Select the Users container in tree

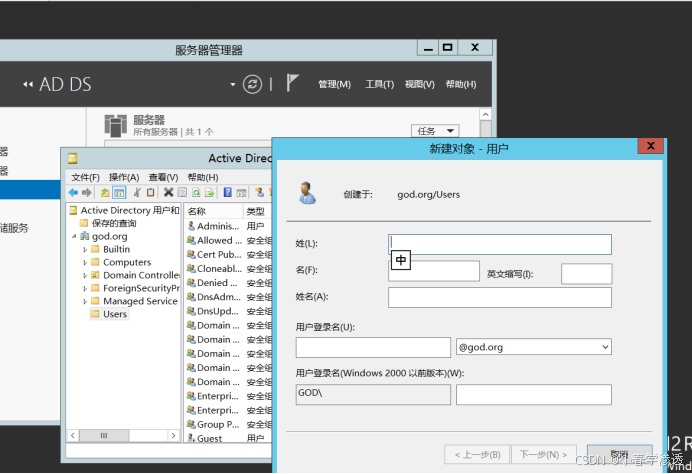pyautogui.click(x=109, y=314)
